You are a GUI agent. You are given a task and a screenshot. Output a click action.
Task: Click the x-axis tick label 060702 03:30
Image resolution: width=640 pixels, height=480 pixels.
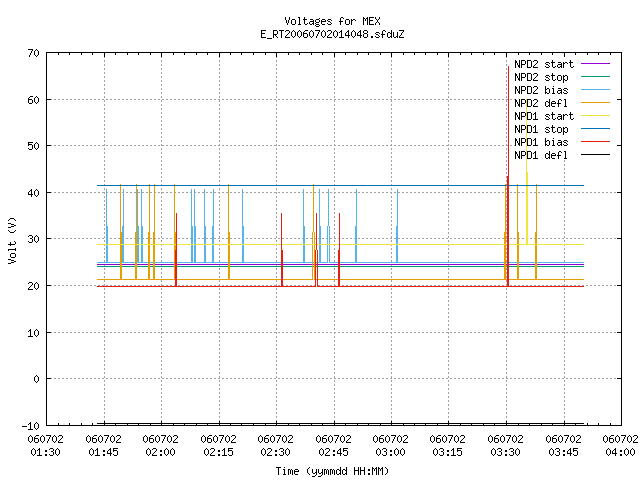click(506, 445)
